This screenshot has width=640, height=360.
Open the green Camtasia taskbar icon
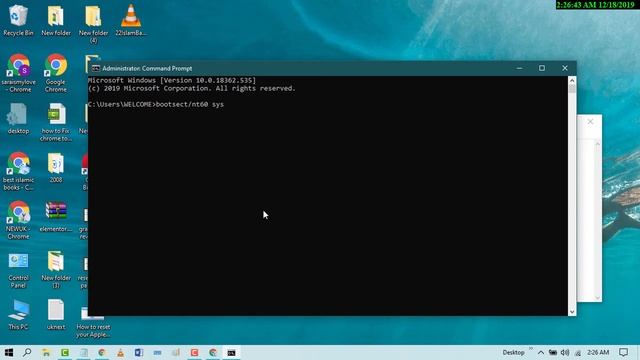point(65,352)
